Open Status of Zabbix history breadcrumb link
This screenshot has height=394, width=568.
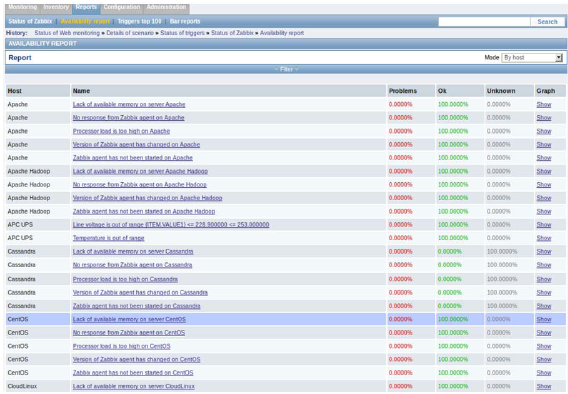coord(232,33)
